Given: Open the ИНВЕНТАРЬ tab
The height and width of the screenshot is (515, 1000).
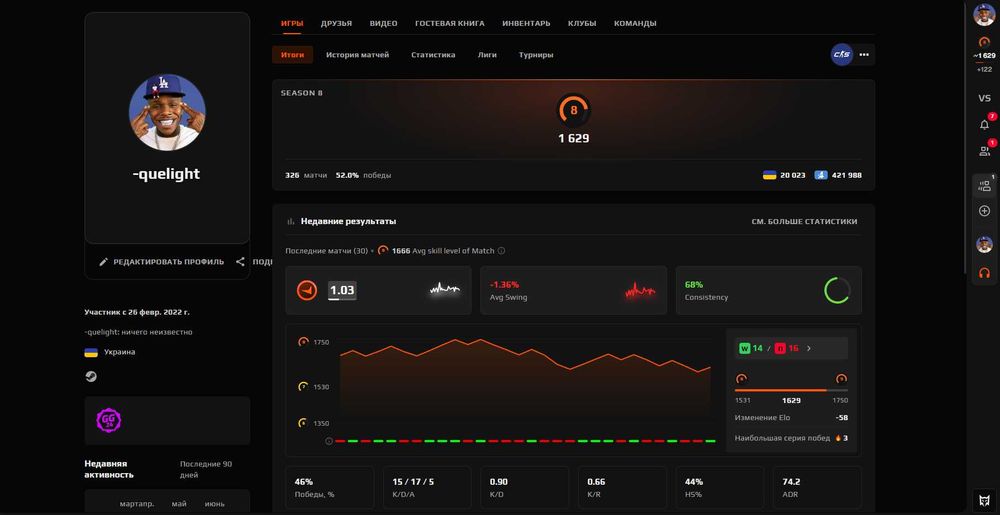Looking at the screenshot, I should click(x=526, y=24).
